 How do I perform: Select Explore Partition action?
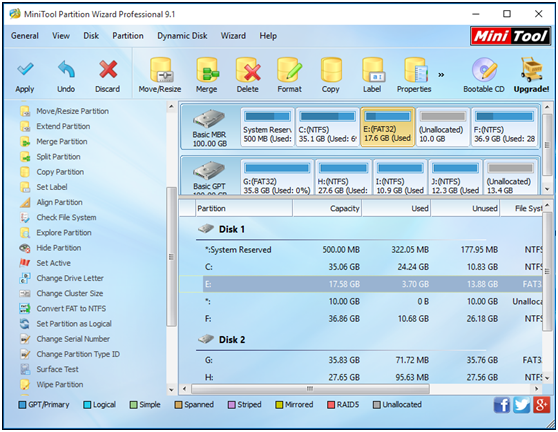click(x=56, y=233)
